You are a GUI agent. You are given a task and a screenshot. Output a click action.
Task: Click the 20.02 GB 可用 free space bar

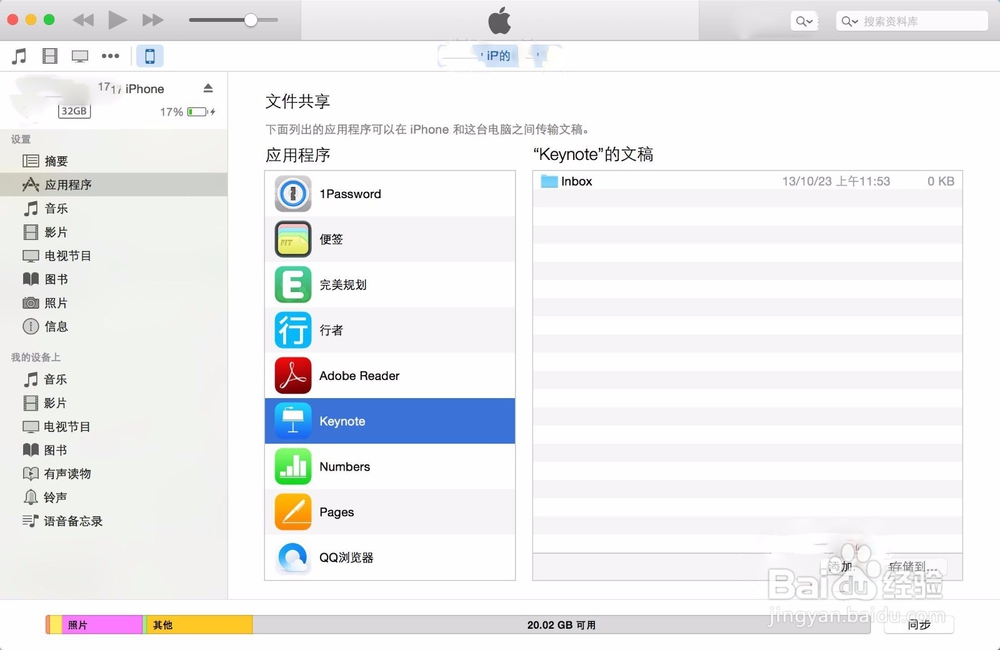561,624
